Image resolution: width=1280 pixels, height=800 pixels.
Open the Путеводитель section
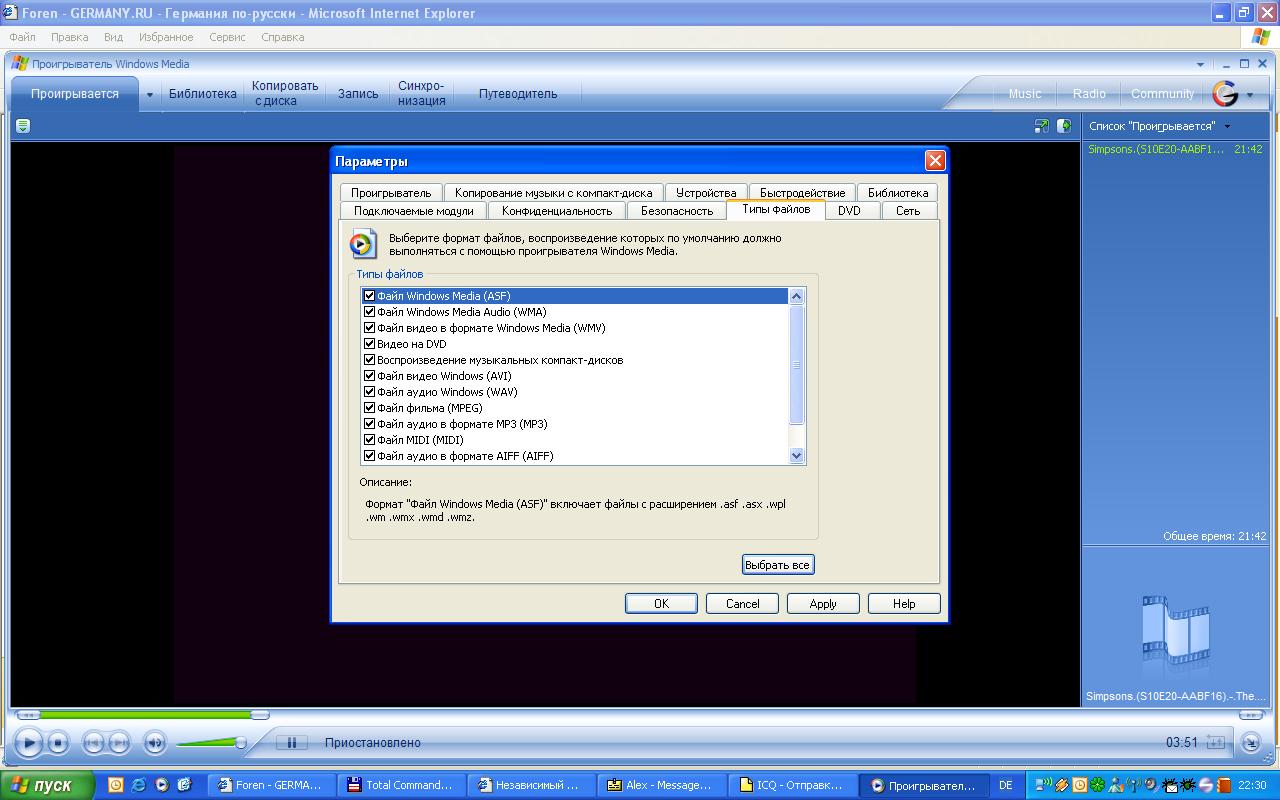point(518,94)
